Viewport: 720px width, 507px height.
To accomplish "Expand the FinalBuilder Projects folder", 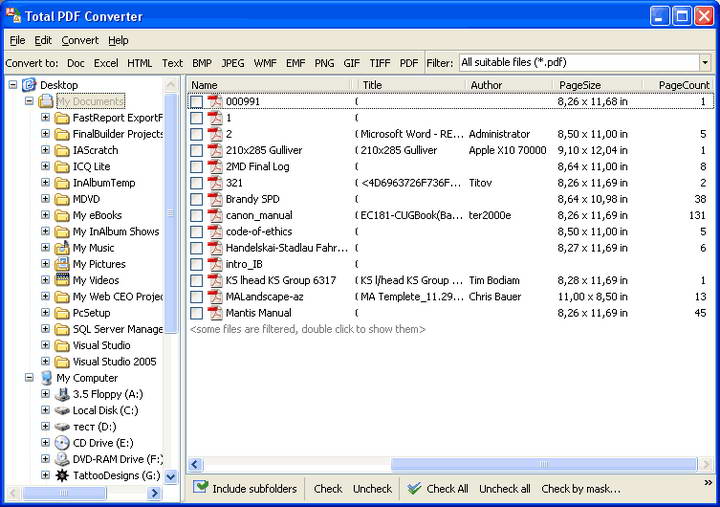I will [x=45, y=134].
